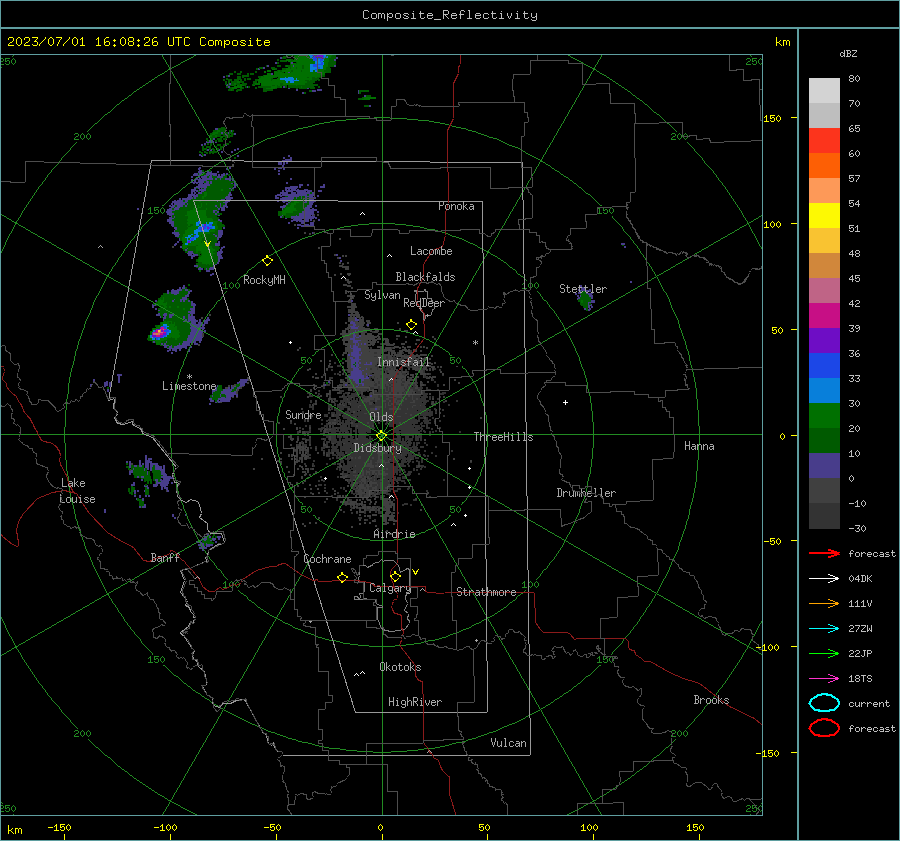Click the ThreeHills town label
This screenshot has height=841, width=900.
click(x=503, y=437)
